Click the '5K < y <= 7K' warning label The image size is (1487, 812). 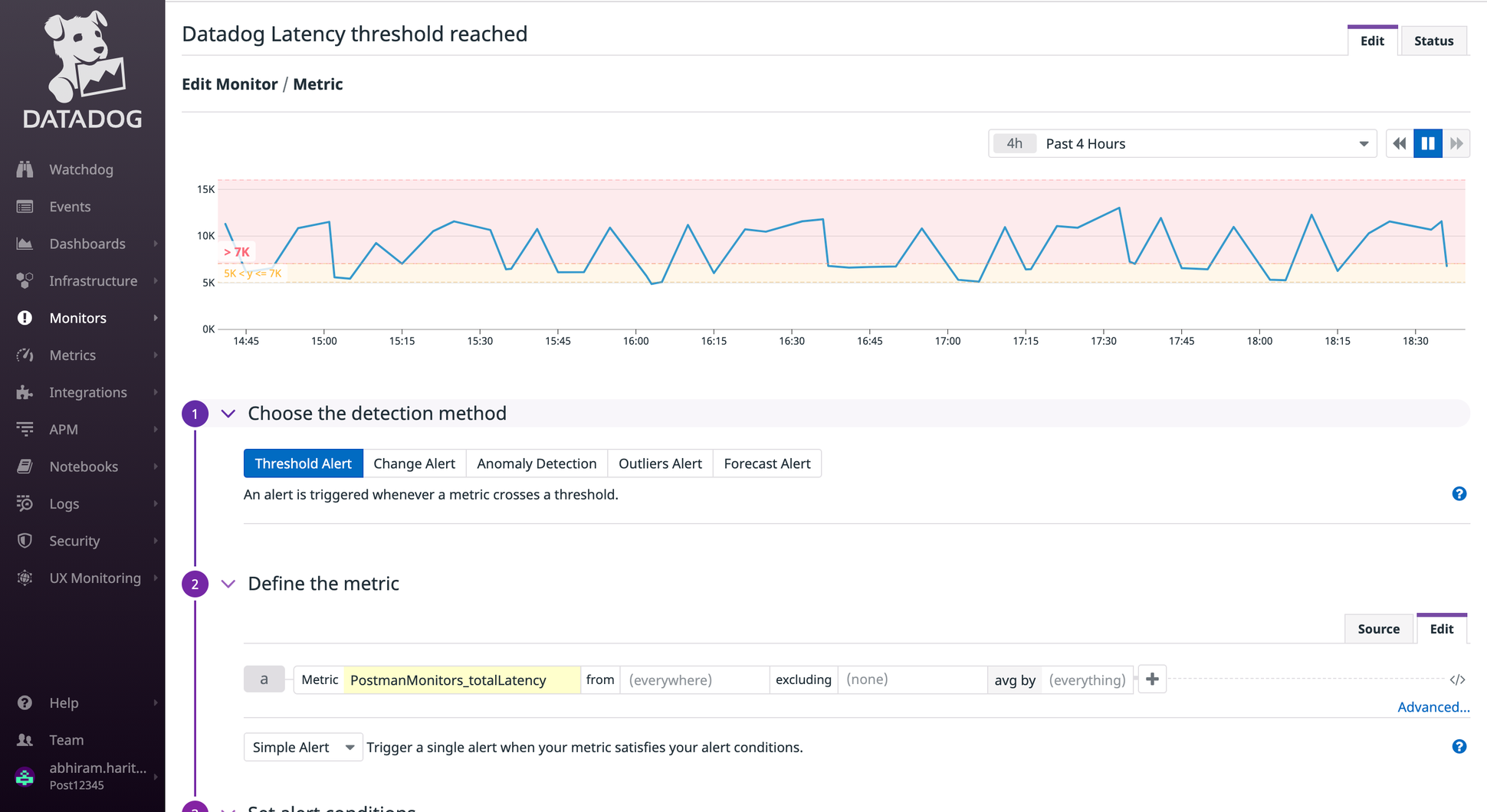click(253, 273)
